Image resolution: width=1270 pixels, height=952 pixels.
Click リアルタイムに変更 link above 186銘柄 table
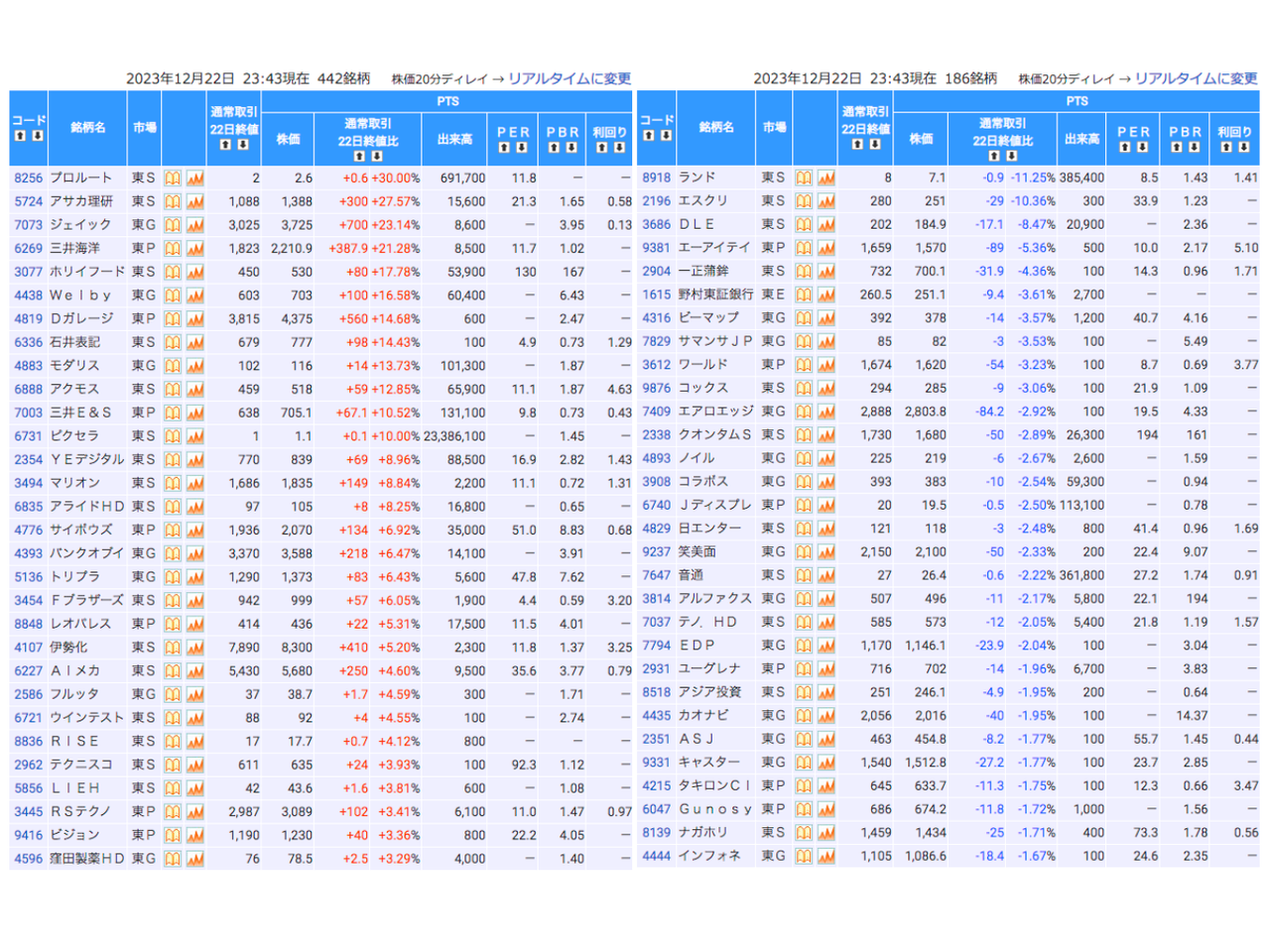(1196, 78)
